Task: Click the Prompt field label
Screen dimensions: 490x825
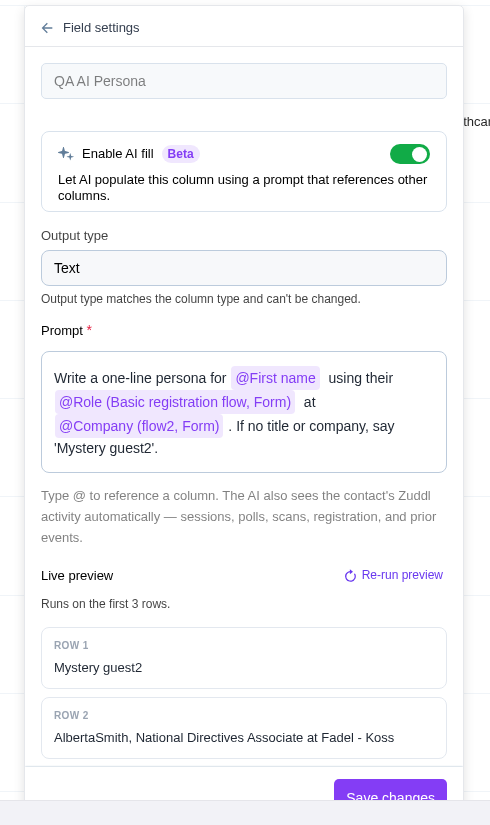Action: [62, 330]
